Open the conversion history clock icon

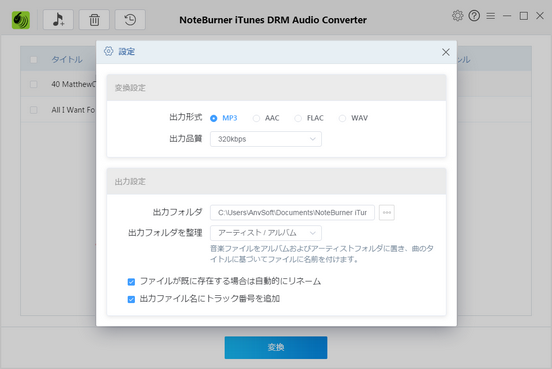point(130,20)
